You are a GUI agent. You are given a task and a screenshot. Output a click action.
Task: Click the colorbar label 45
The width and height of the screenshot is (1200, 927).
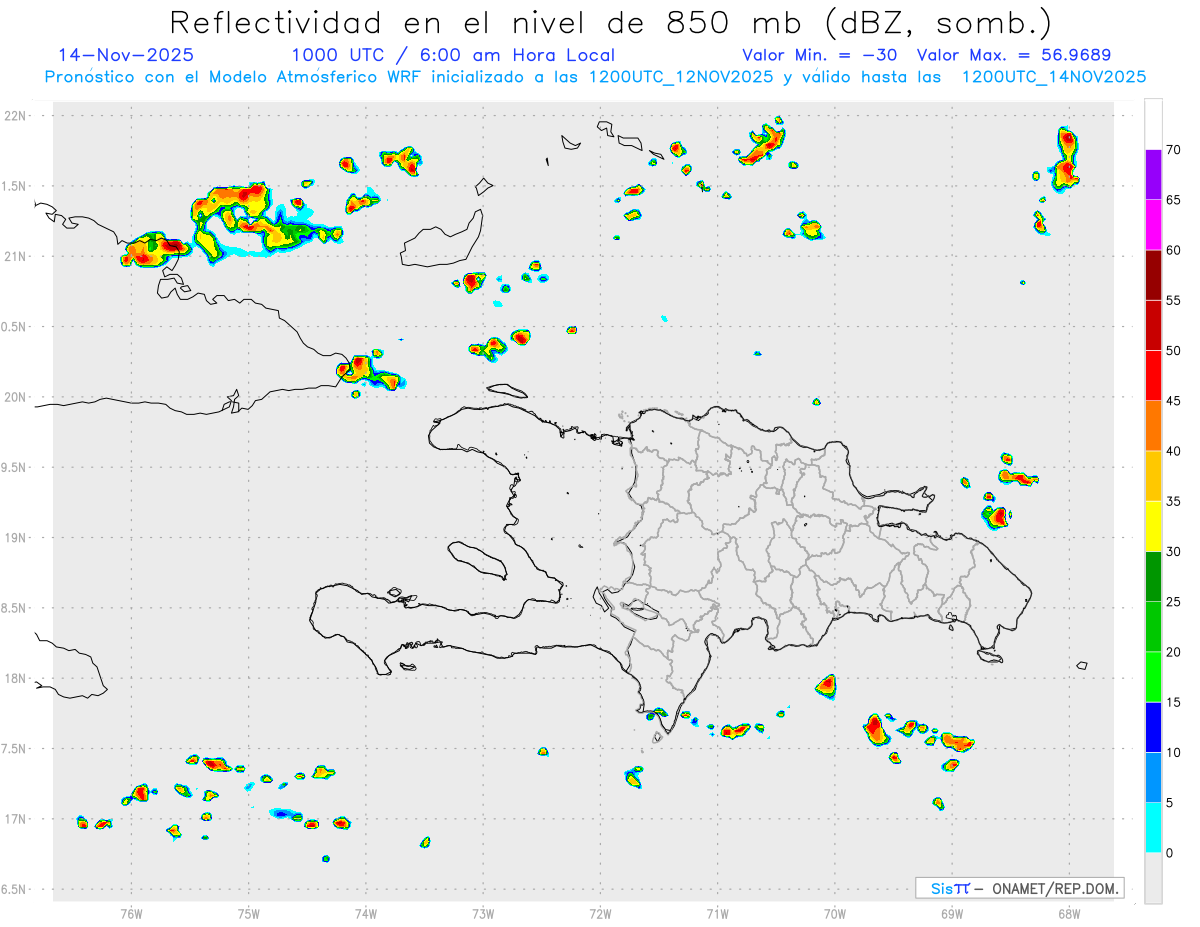point(1174,401)
